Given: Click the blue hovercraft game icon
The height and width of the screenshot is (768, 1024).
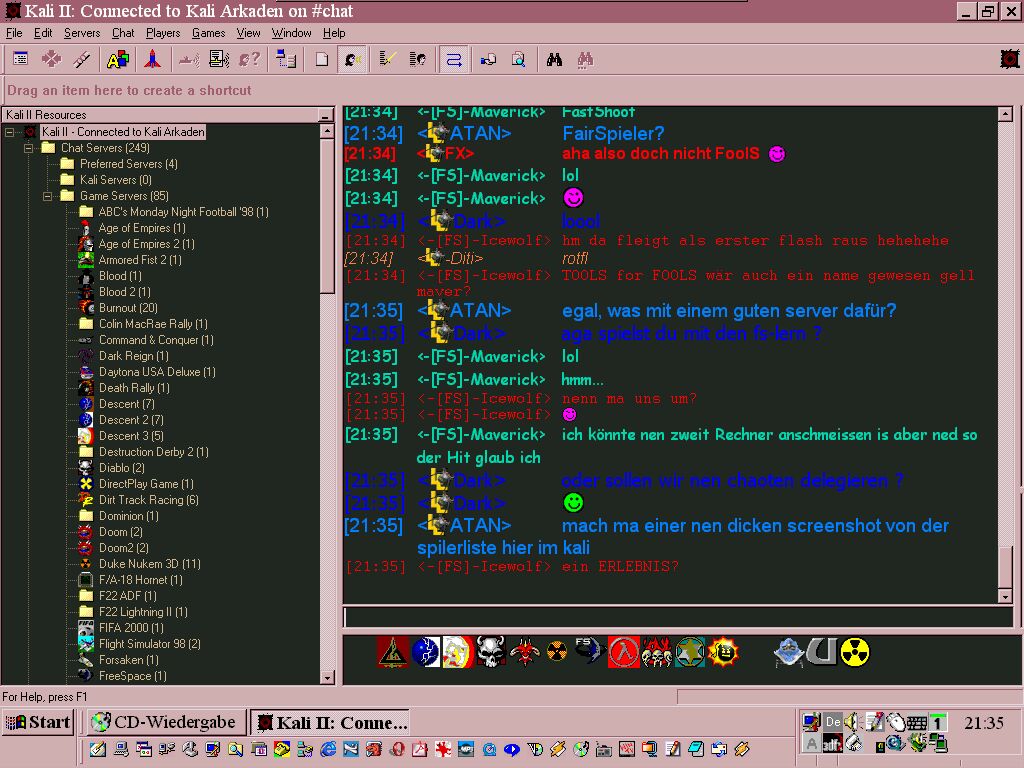Looking at the screenshot, I should click(x=788, y=652).
